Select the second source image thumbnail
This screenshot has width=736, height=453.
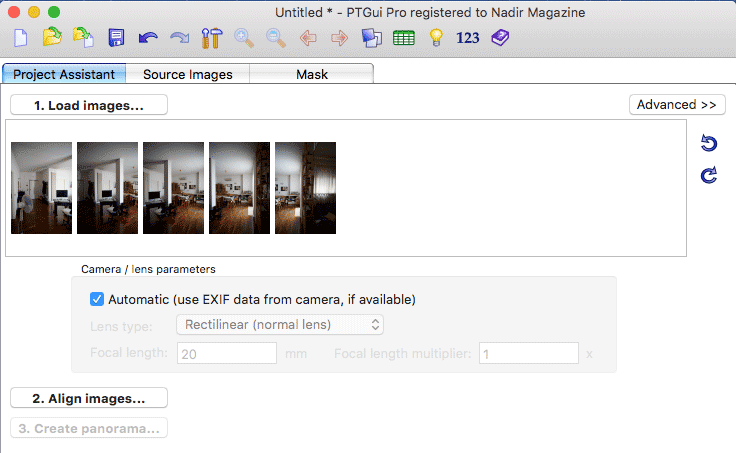pyautogui.click(x=107, y=188)
